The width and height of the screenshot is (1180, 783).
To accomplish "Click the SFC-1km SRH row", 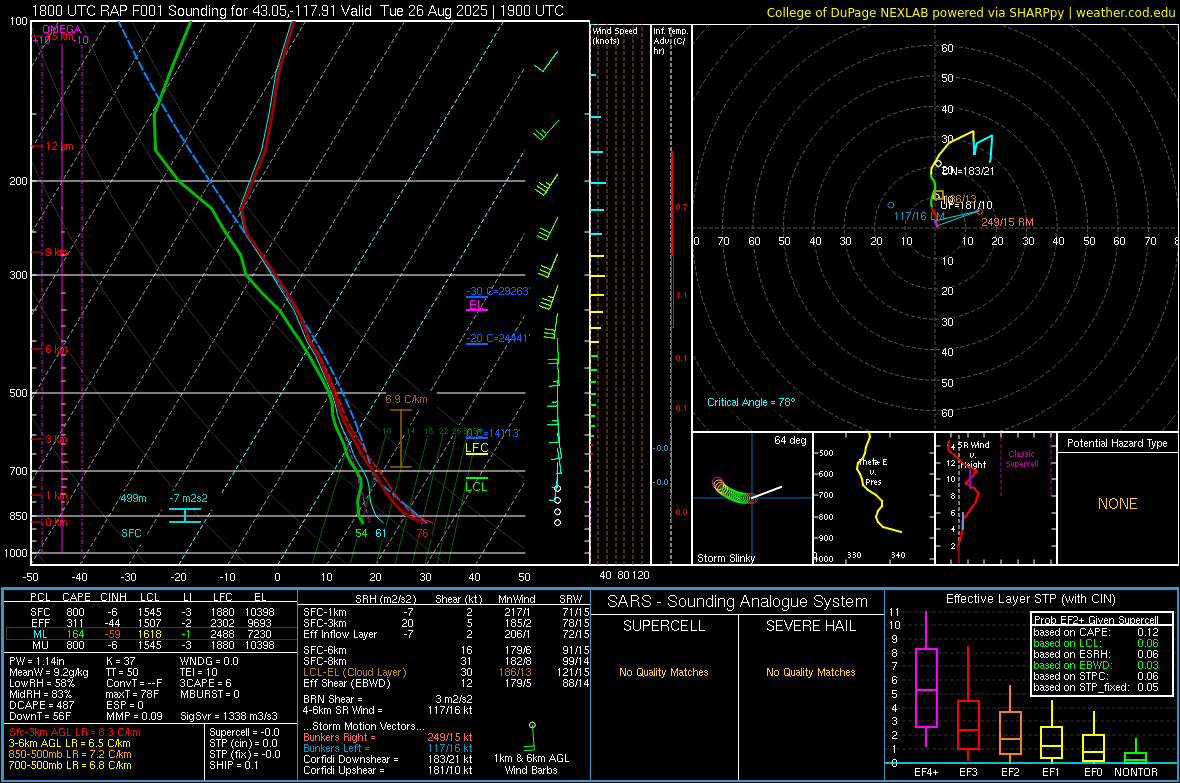I will tap(446, 612).
